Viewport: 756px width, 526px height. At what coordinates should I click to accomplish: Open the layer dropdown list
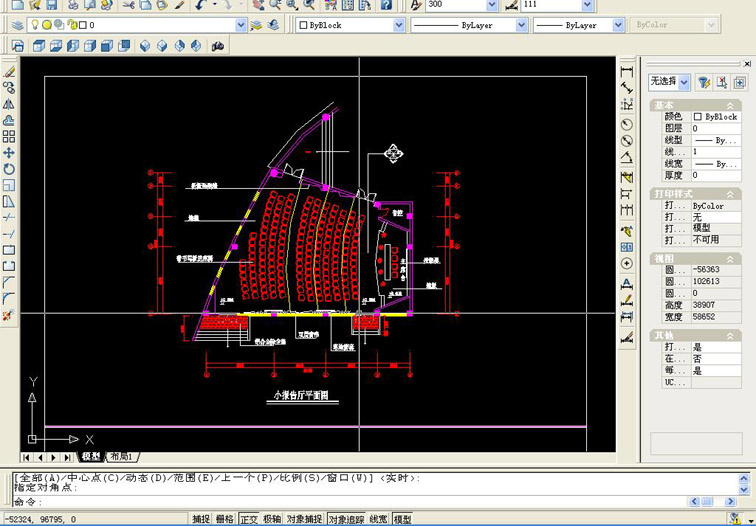coord(241,25)
